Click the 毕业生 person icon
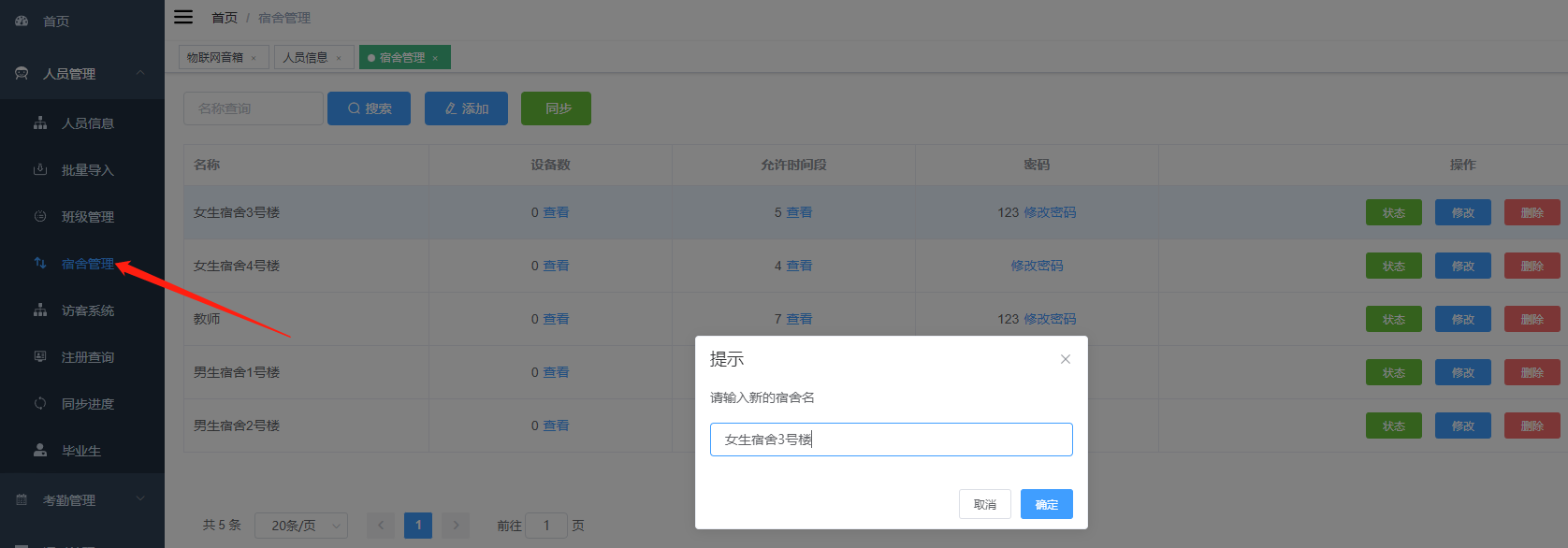The height and width of the screenshot is (548, 1568). (x=40, y=450)
